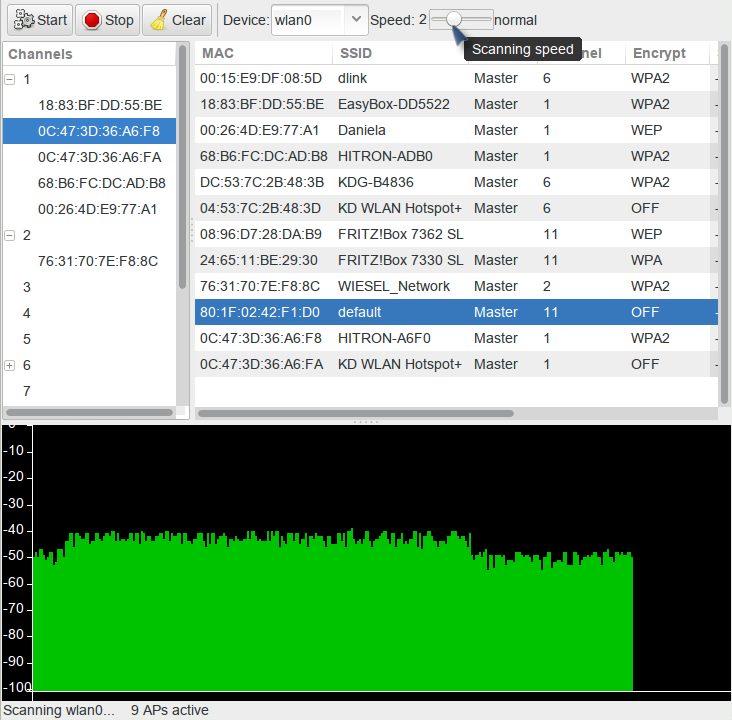Click the network table vertical scrollbar
Screen dimensions: 732x720
pos(724,224)
